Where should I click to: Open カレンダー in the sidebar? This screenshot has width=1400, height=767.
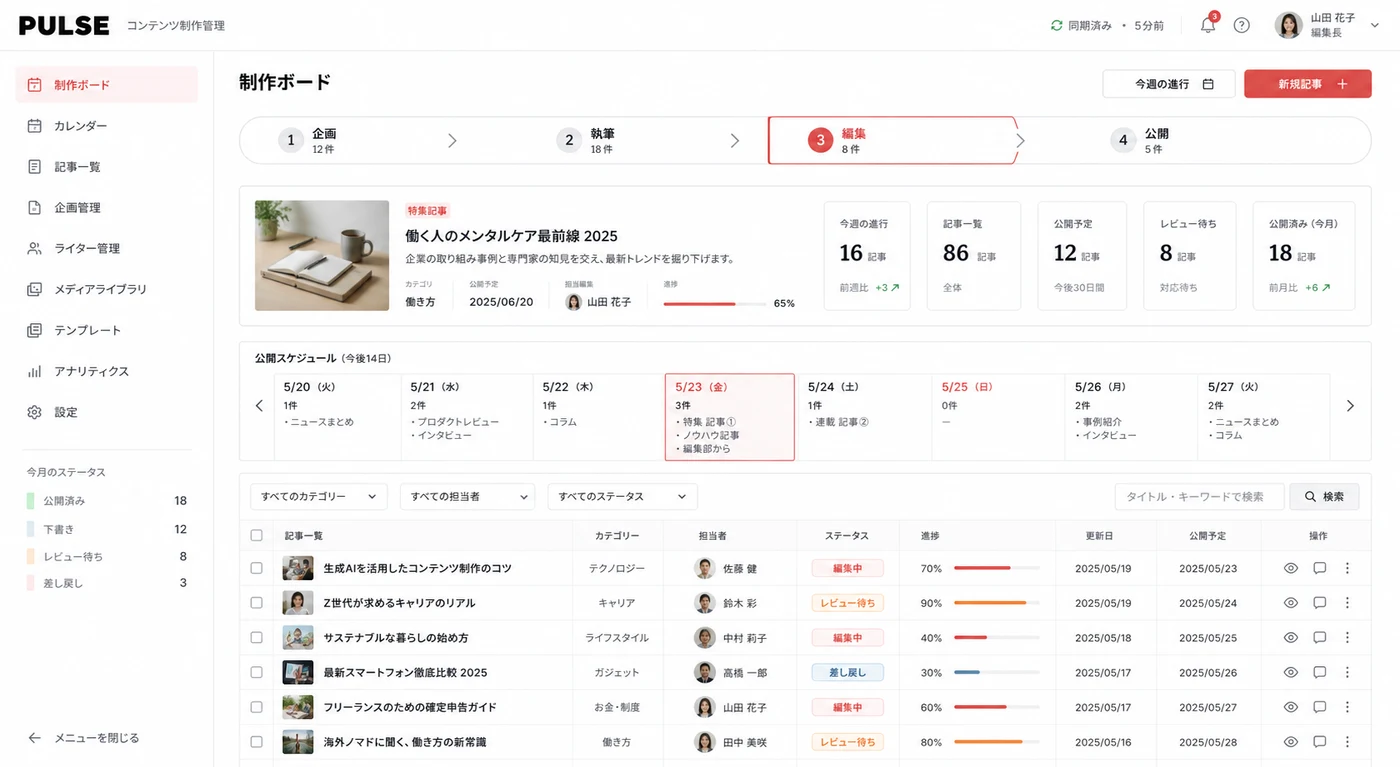pyautogui.click(x=107, y=126)
